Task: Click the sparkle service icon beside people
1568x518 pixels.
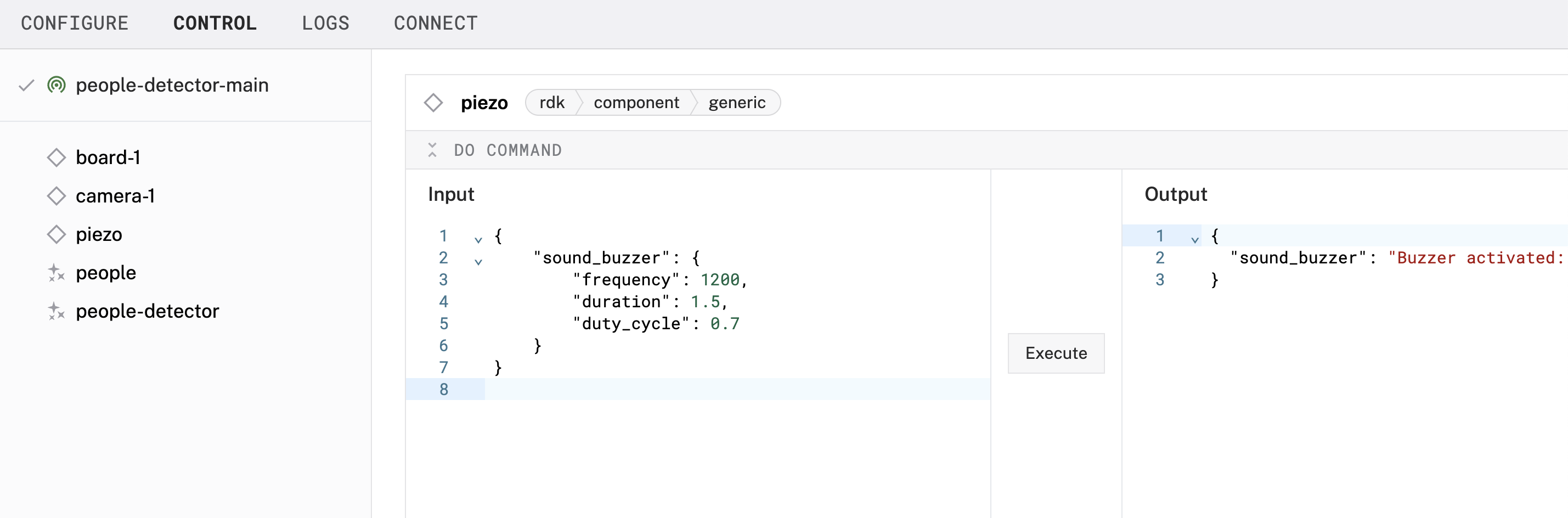Action: [x=57, y=273]
